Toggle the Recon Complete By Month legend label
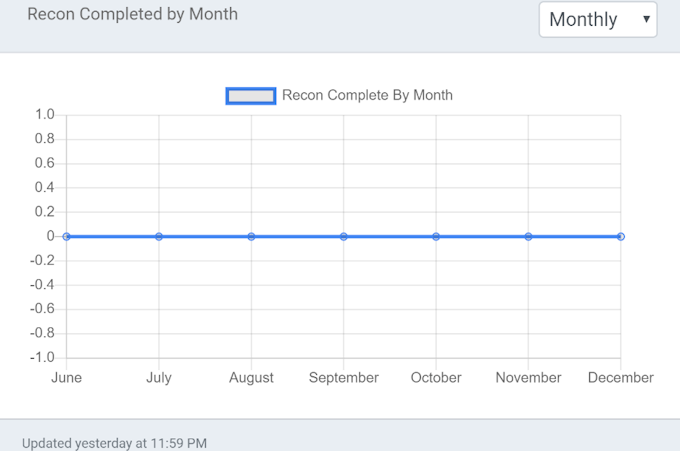Screen dimensions: 680x451 tap(367, 96)
